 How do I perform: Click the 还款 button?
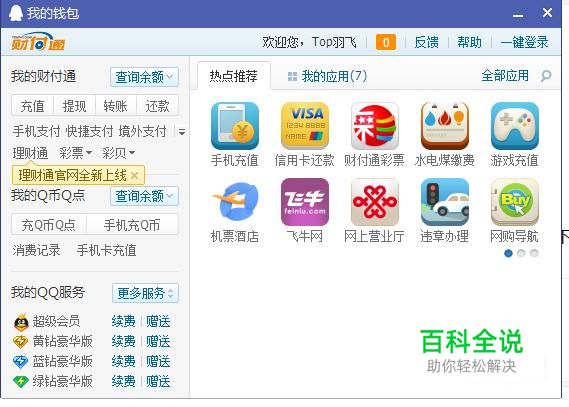coord(157,106)
